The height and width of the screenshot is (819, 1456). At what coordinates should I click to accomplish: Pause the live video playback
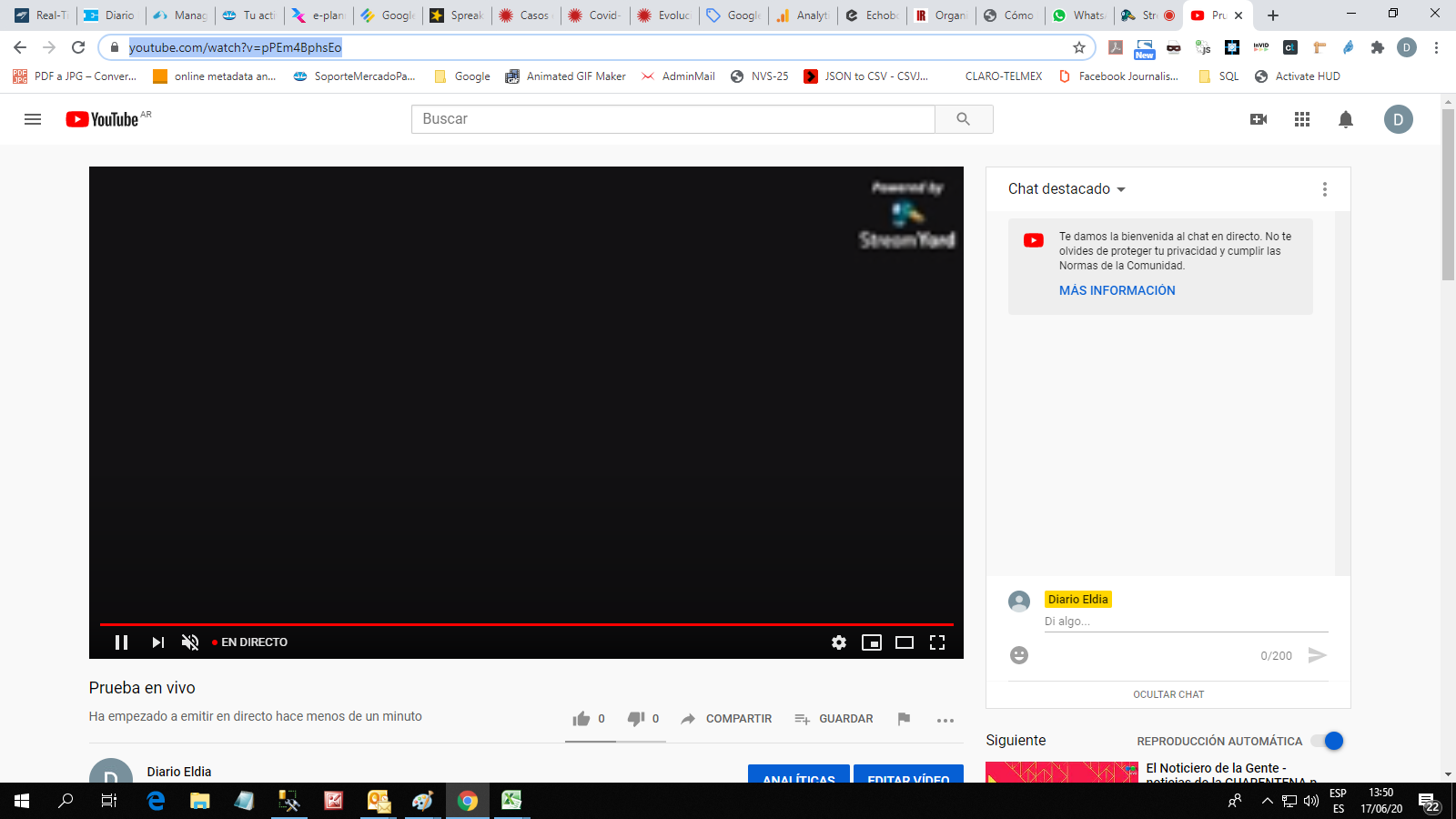click(x=121, y=642)
